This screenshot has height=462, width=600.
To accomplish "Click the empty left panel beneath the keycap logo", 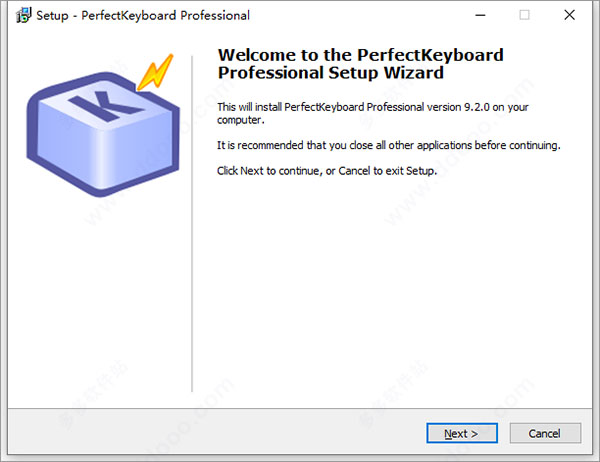I will pyautogui.click(x=99, y=299).
